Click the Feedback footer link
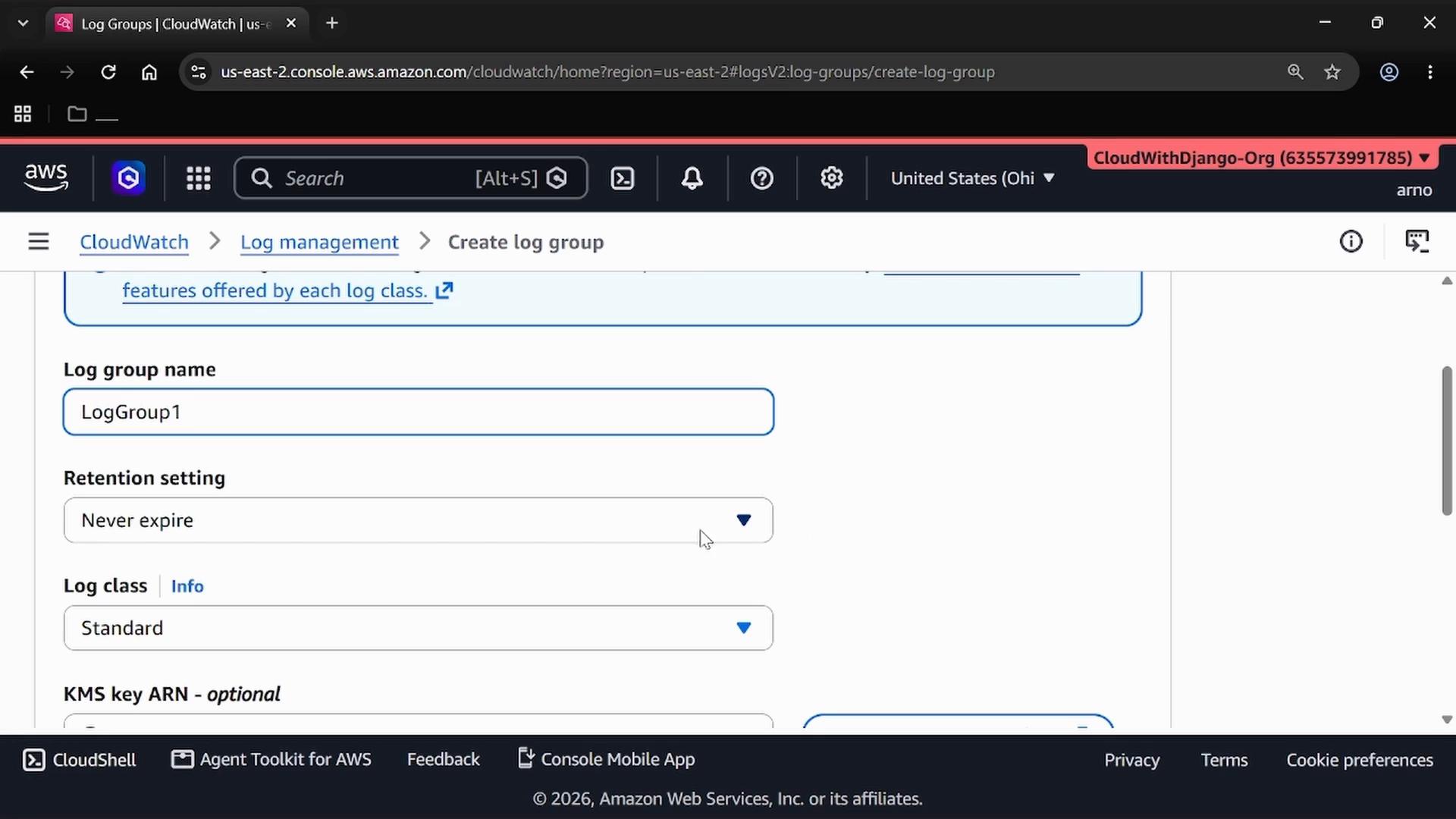1456x819 pixels. [x=444, y=759]
